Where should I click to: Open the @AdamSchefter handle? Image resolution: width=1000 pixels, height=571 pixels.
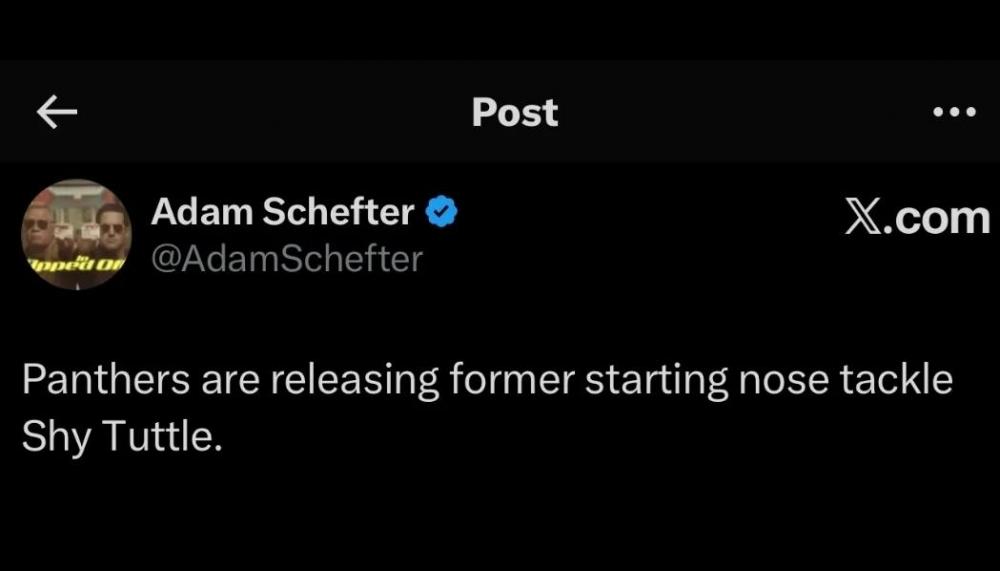pos(286,259)
